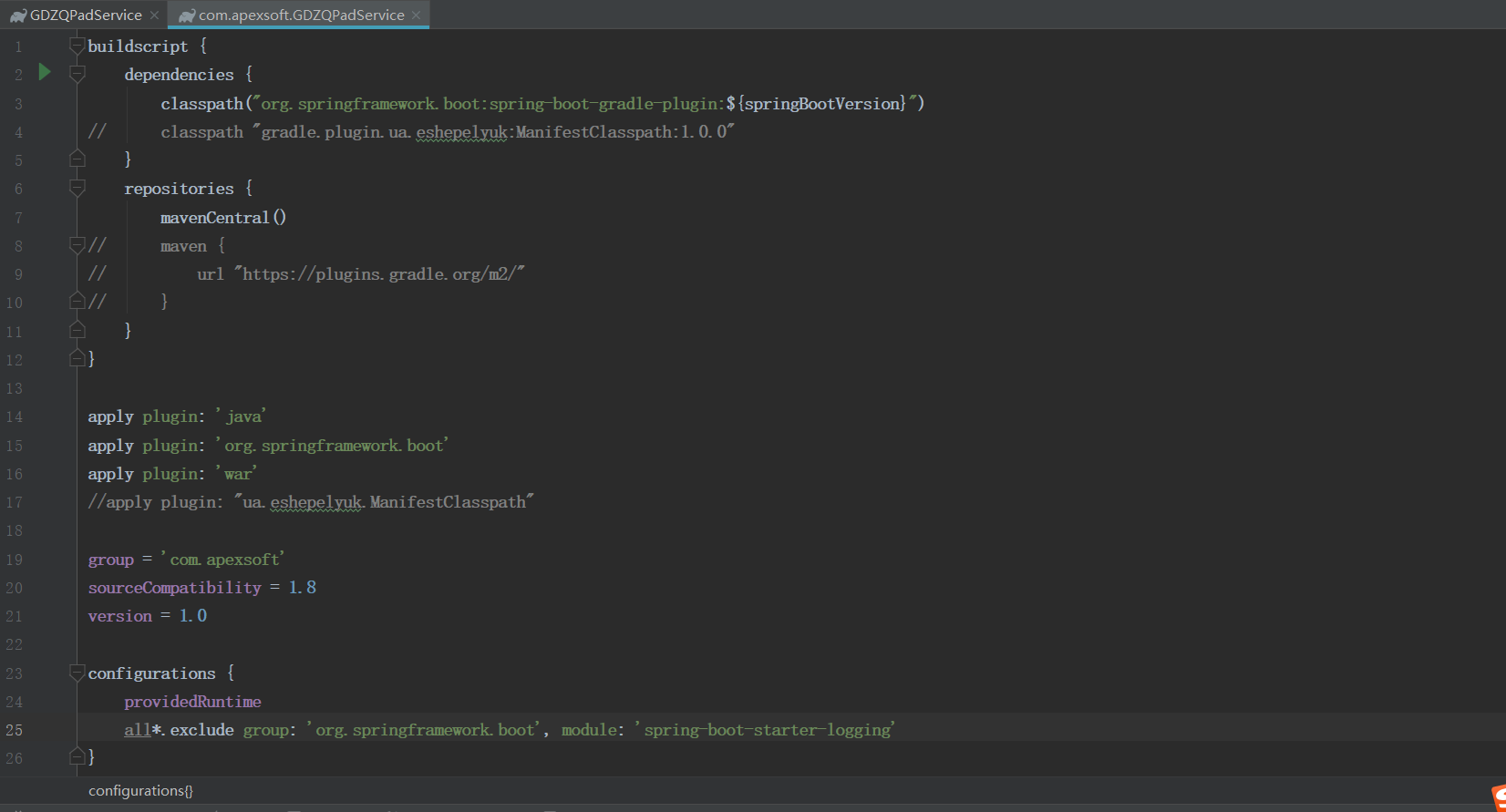Click the 'configurations' keyword on line 23
The height and width of the screenshot is (812, 1506).
(x=151, y=673)
